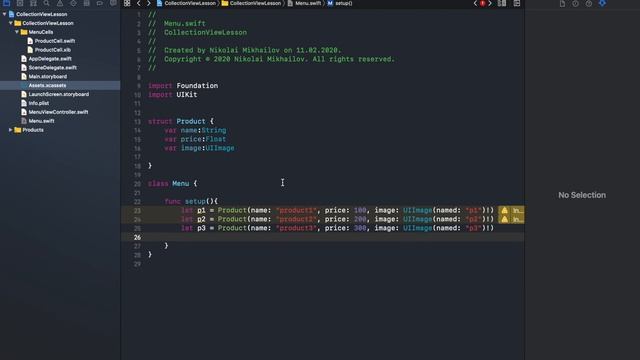Open Info.plist file
Viewport: 640px width, 360px height.
[x=39, y=103]
